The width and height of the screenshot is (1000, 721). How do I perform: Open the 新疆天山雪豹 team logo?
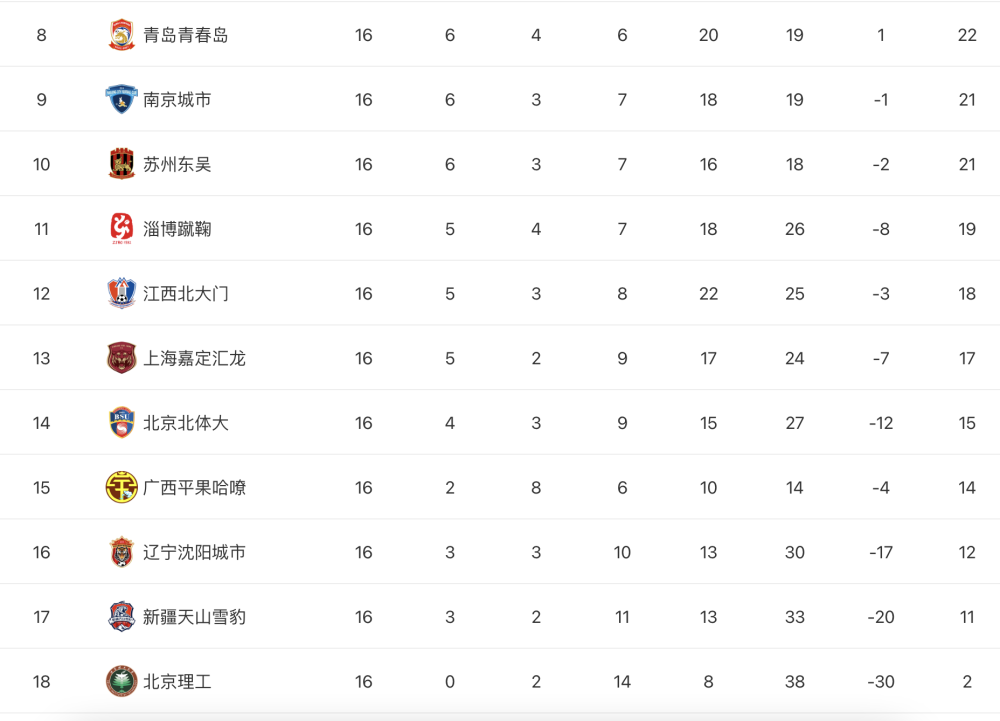pos(121,616)
